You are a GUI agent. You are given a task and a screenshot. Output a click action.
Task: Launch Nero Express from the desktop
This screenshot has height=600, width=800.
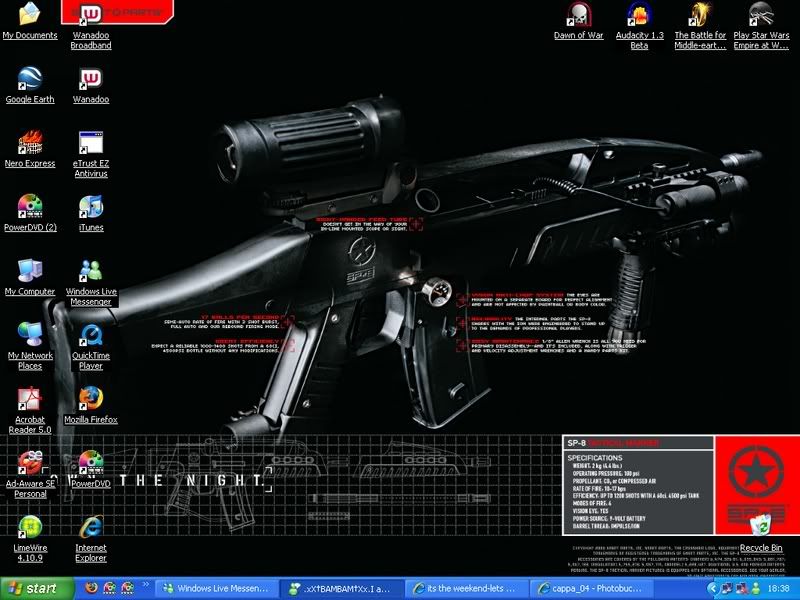click(x=30, y=150)
